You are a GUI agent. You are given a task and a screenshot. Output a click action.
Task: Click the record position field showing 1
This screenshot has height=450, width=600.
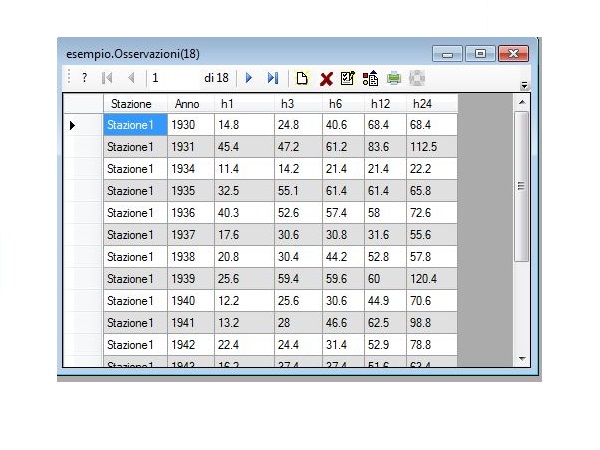(x=175, y=78)
